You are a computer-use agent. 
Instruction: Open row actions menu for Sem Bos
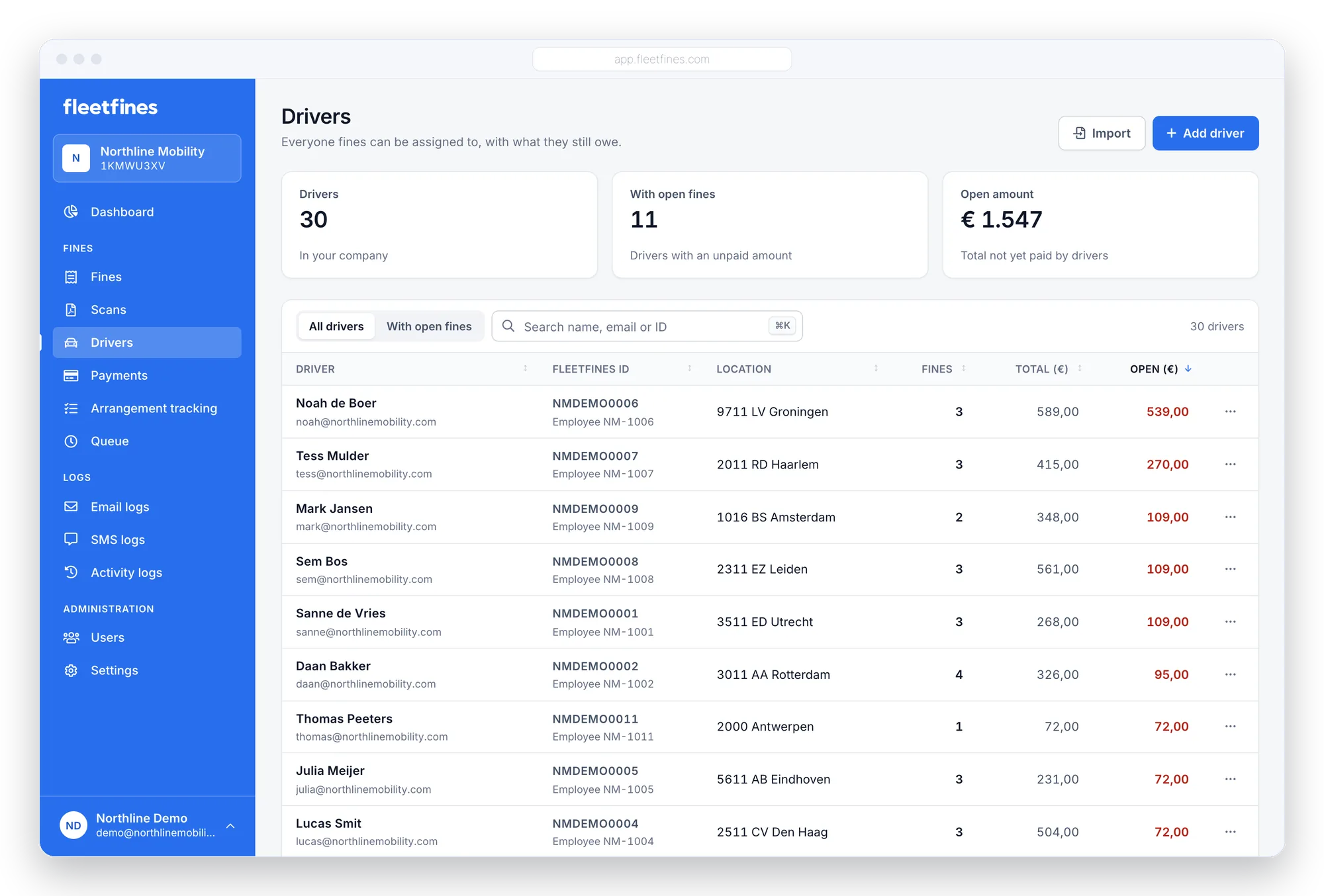[x=1231, y=569]
